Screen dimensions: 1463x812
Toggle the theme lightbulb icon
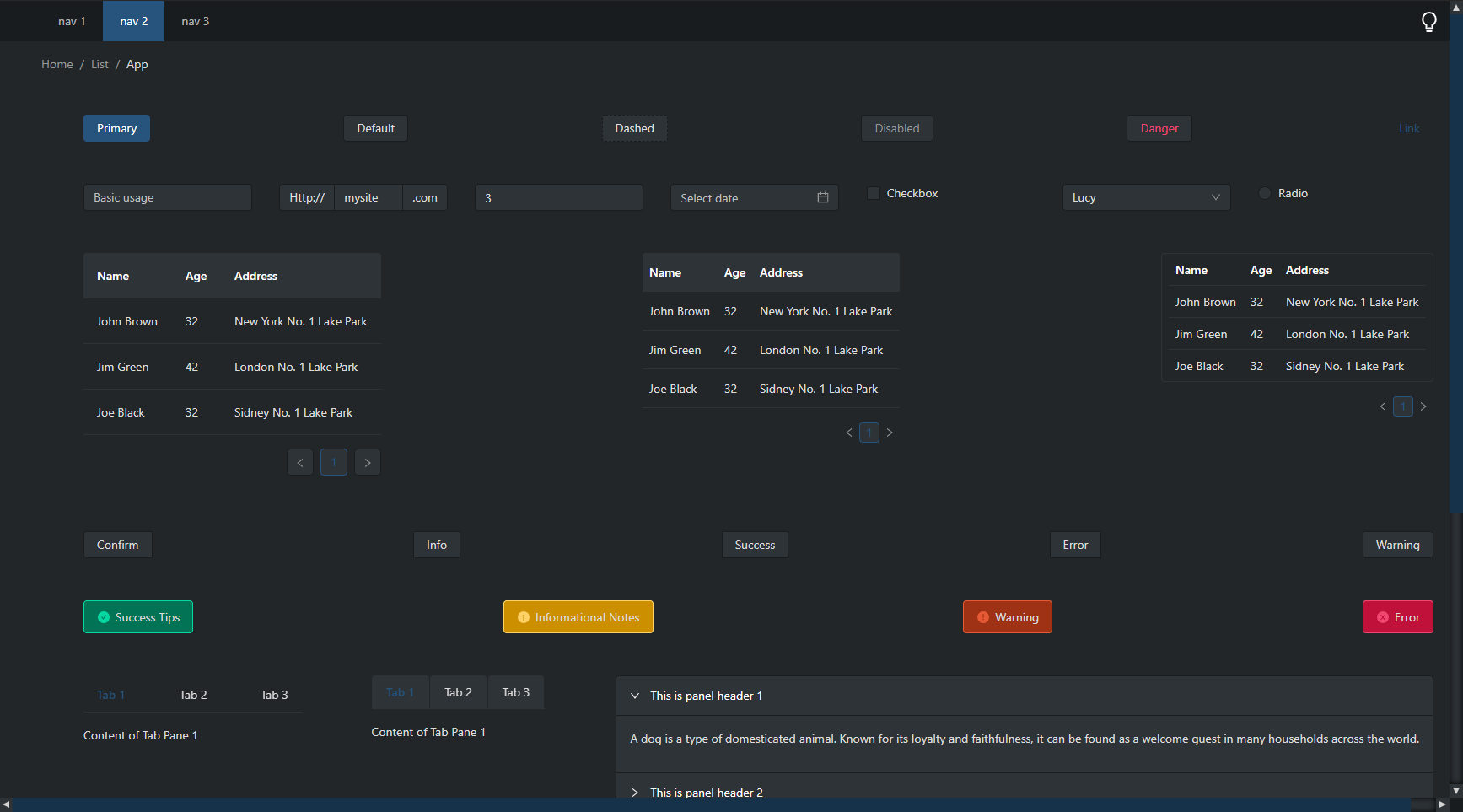pyautogui.click(x=1428, y=21)
